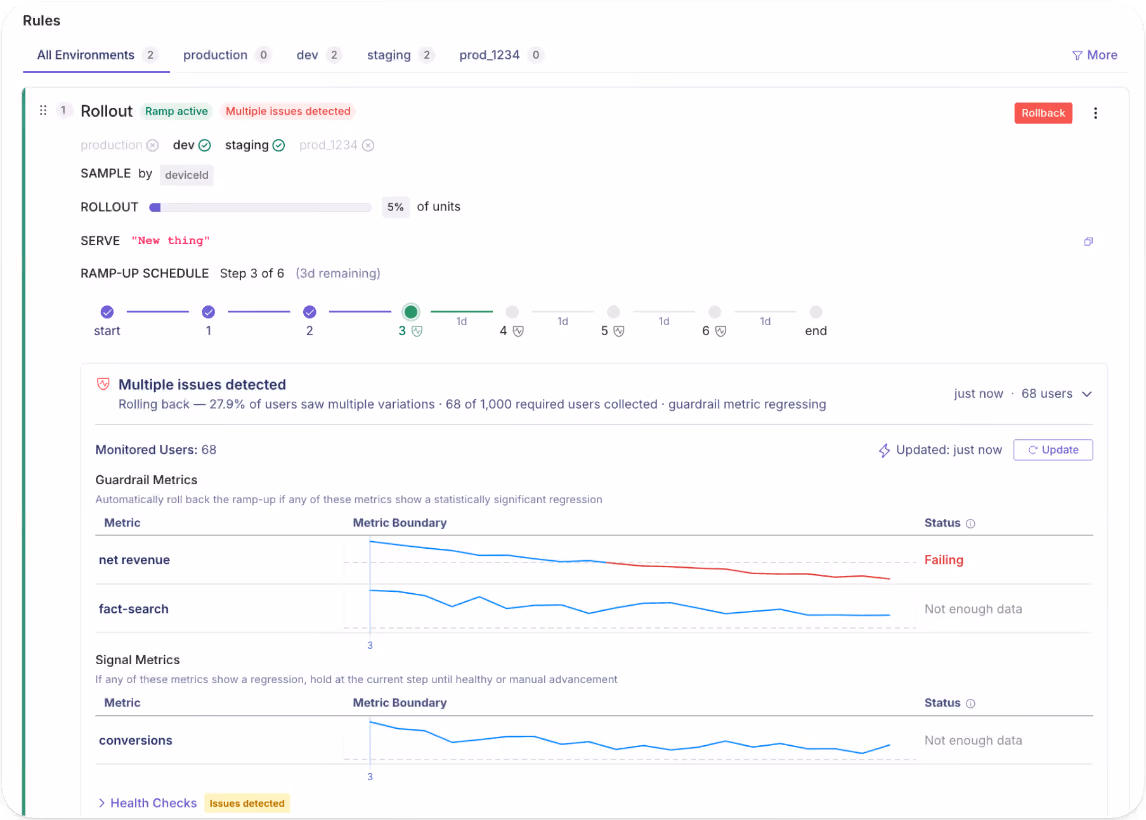
Task: Click the drag handle of the Rollout rule
Action: coord(43,110)
